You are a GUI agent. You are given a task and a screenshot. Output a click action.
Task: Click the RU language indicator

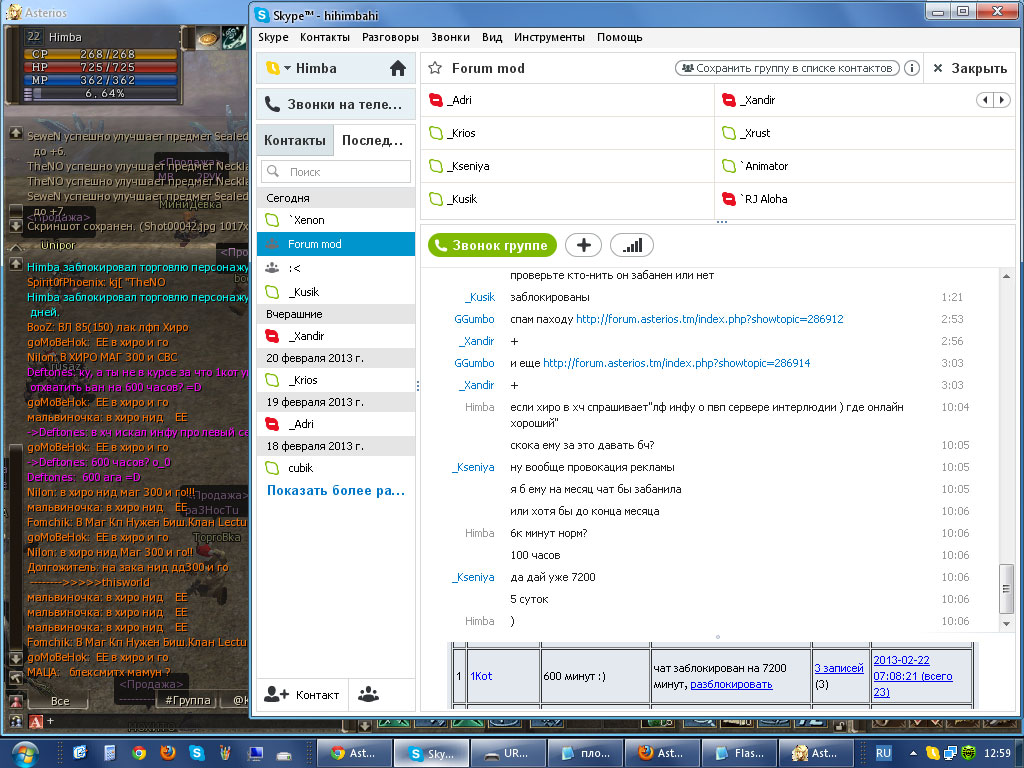pyautogui.click(x=883, y=753)
